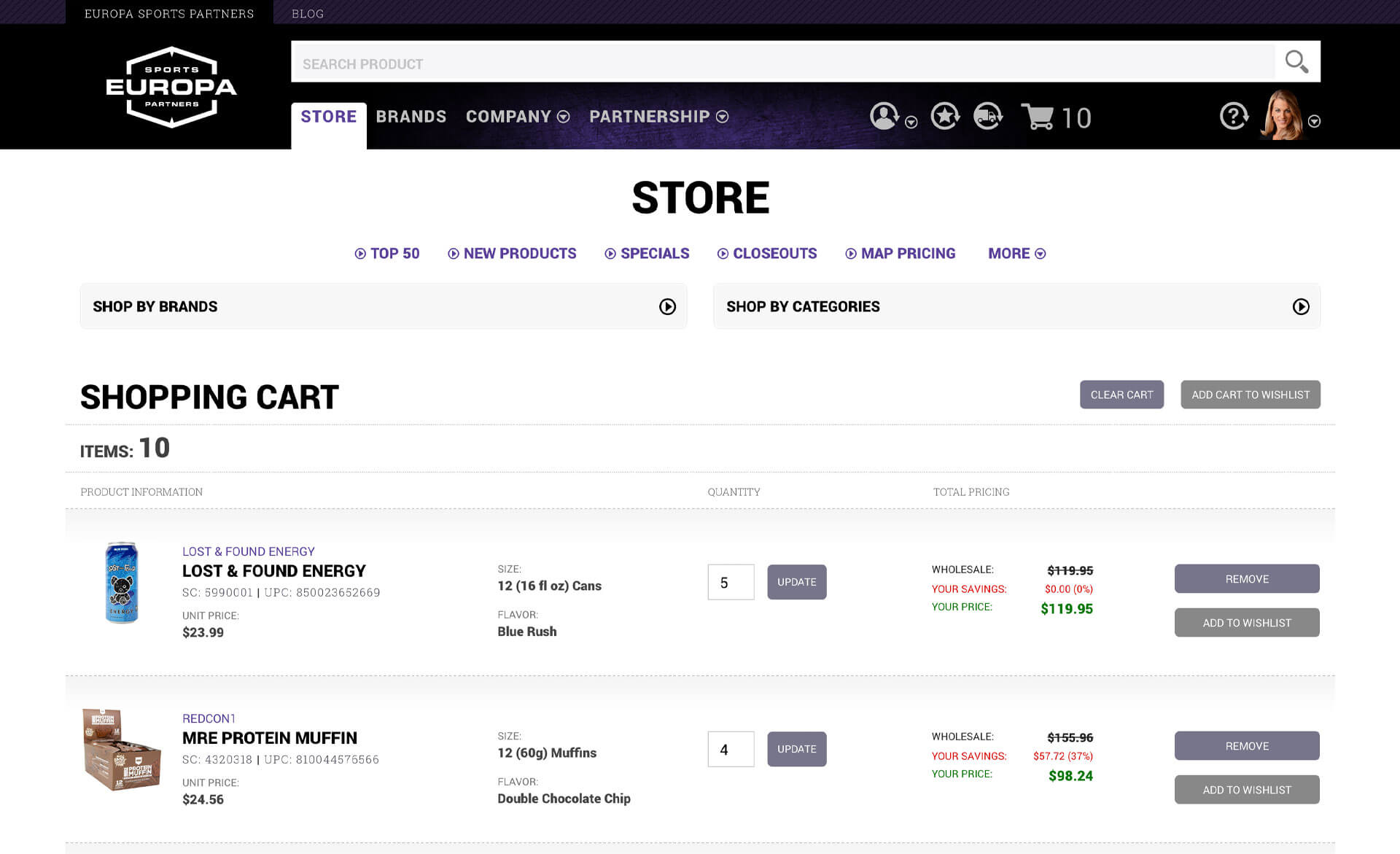Open the MORE dropdown menu
The image size is (1400, 854).
click(x=1016, y=253)
